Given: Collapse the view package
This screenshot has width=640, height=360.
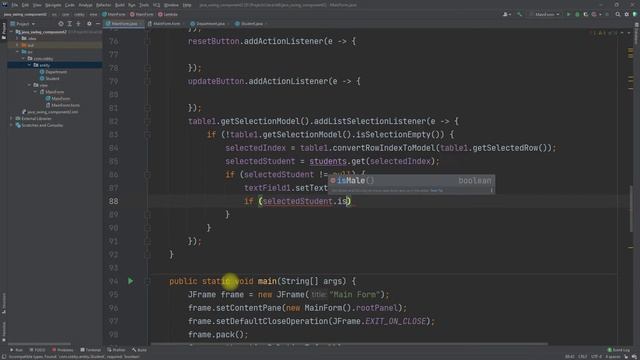Looking at the screenshot, I should pos(29,85).
